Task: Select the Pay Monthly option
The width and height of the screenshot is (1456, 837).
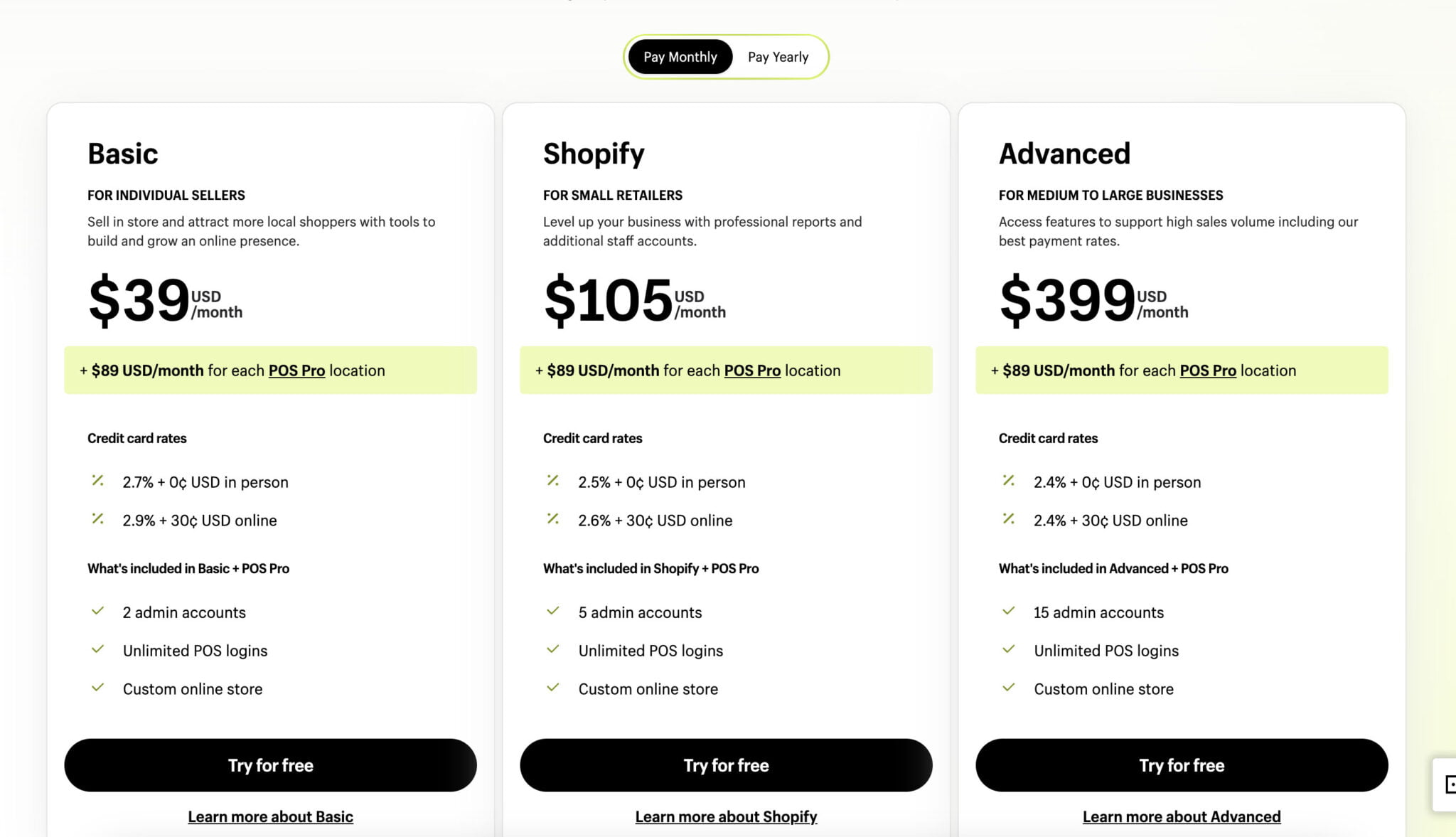Action: [x=679, y=56]
